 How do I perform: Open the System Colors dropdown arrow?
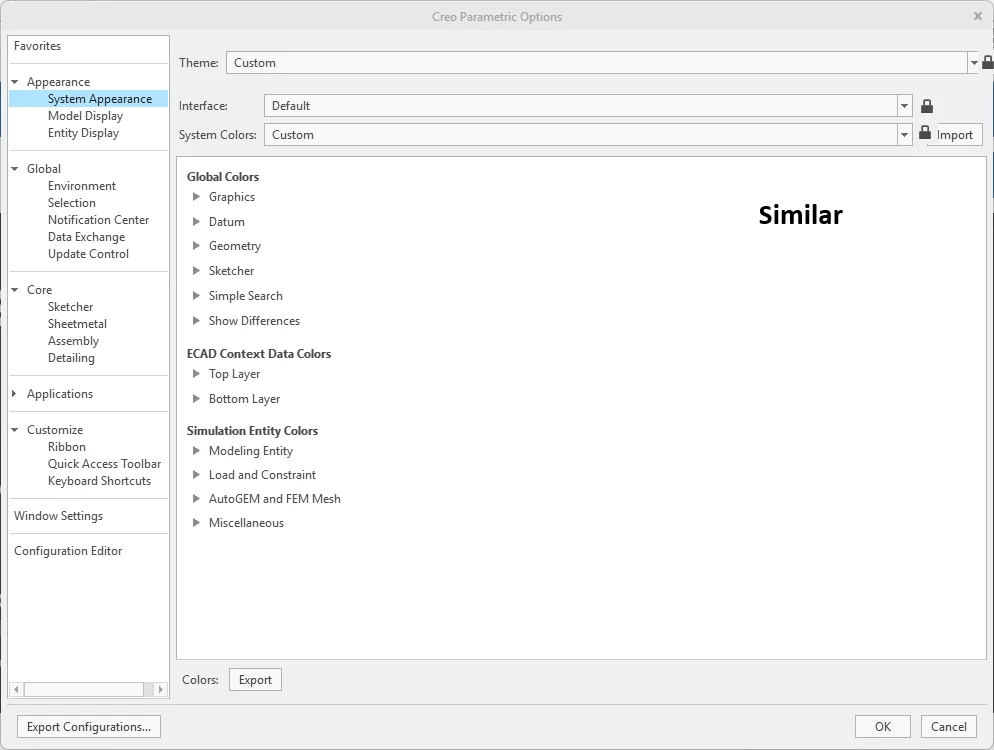click(x=905, y=134)
